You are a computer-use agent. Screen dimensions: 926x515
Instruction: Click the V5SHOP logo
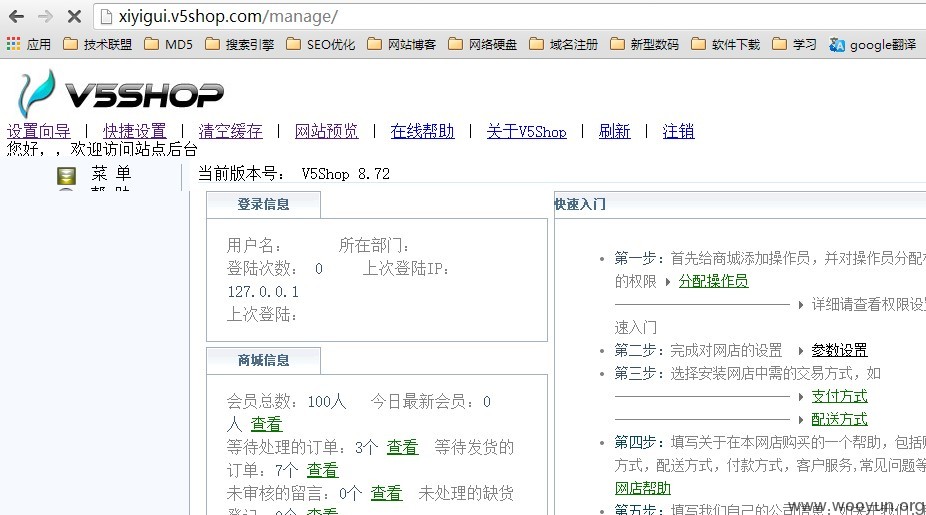[x=120, y=93]
